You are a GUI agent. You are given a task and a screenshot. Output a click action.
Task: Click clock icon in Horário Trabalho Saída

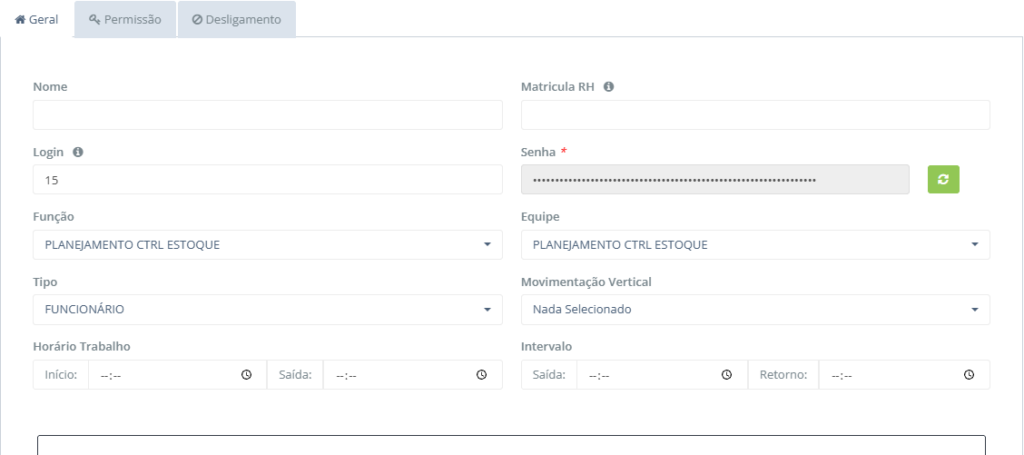(x=481, y=375)
